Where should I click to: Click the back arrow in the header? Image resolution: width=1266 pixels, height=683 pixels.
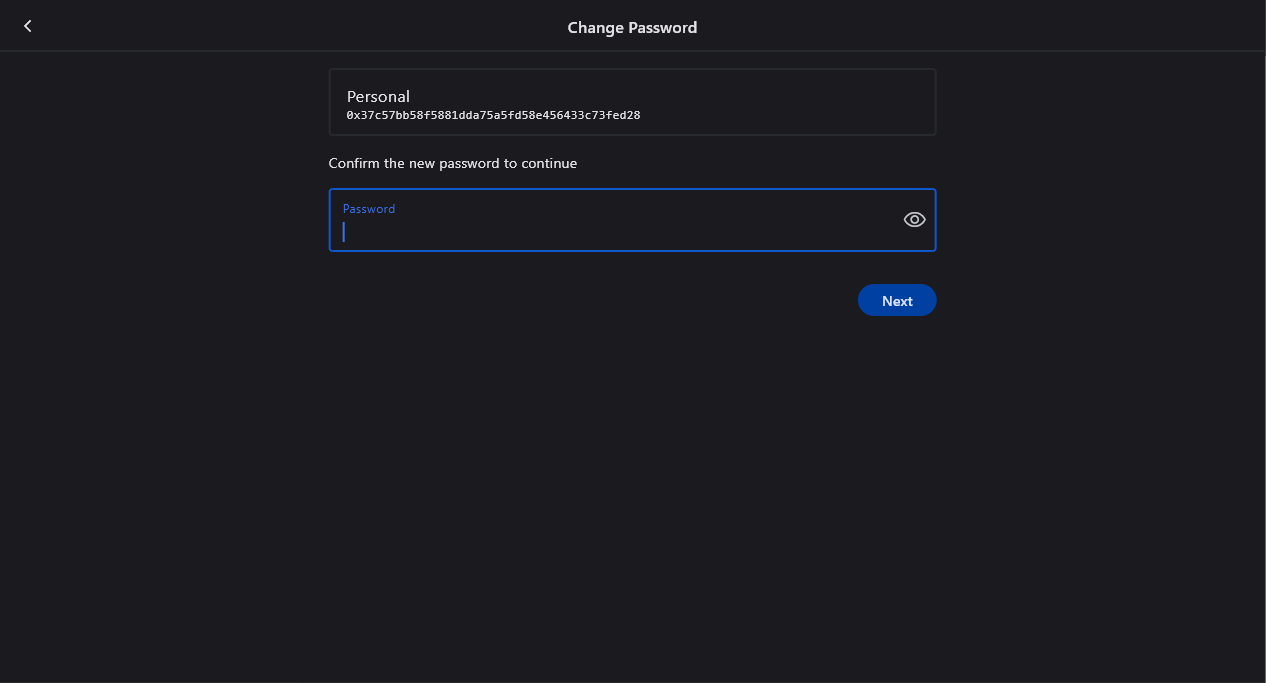click(x=28, y=26)
